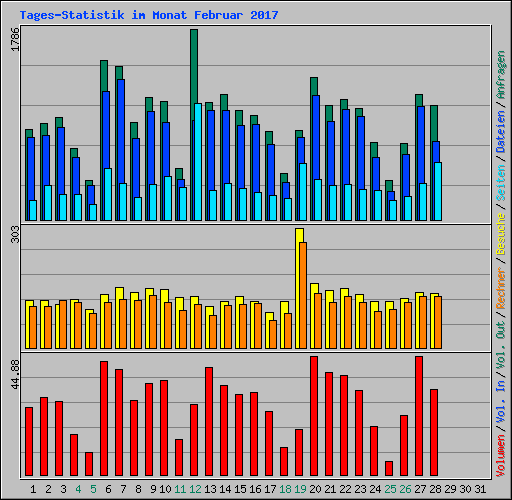Click day label 14 on x-axis

pos(225,489)
